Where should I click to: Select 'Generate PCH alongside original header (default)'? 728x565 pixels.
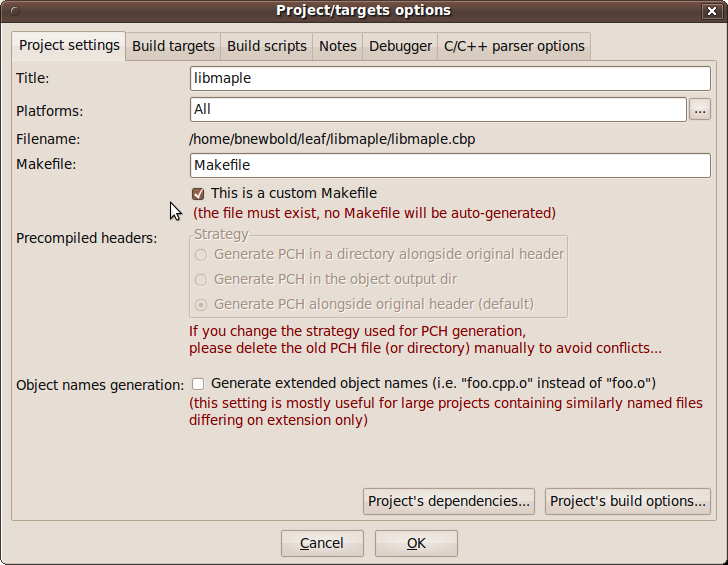click(x=202, y=304)
